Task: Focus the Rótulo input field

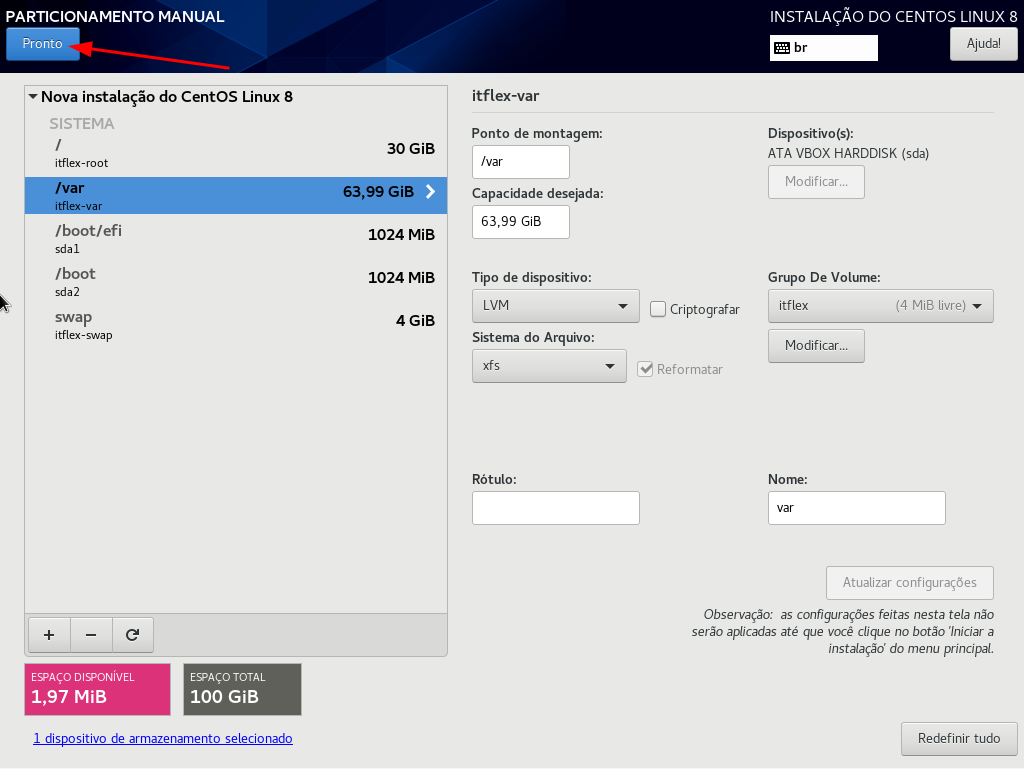Action: 556,508
